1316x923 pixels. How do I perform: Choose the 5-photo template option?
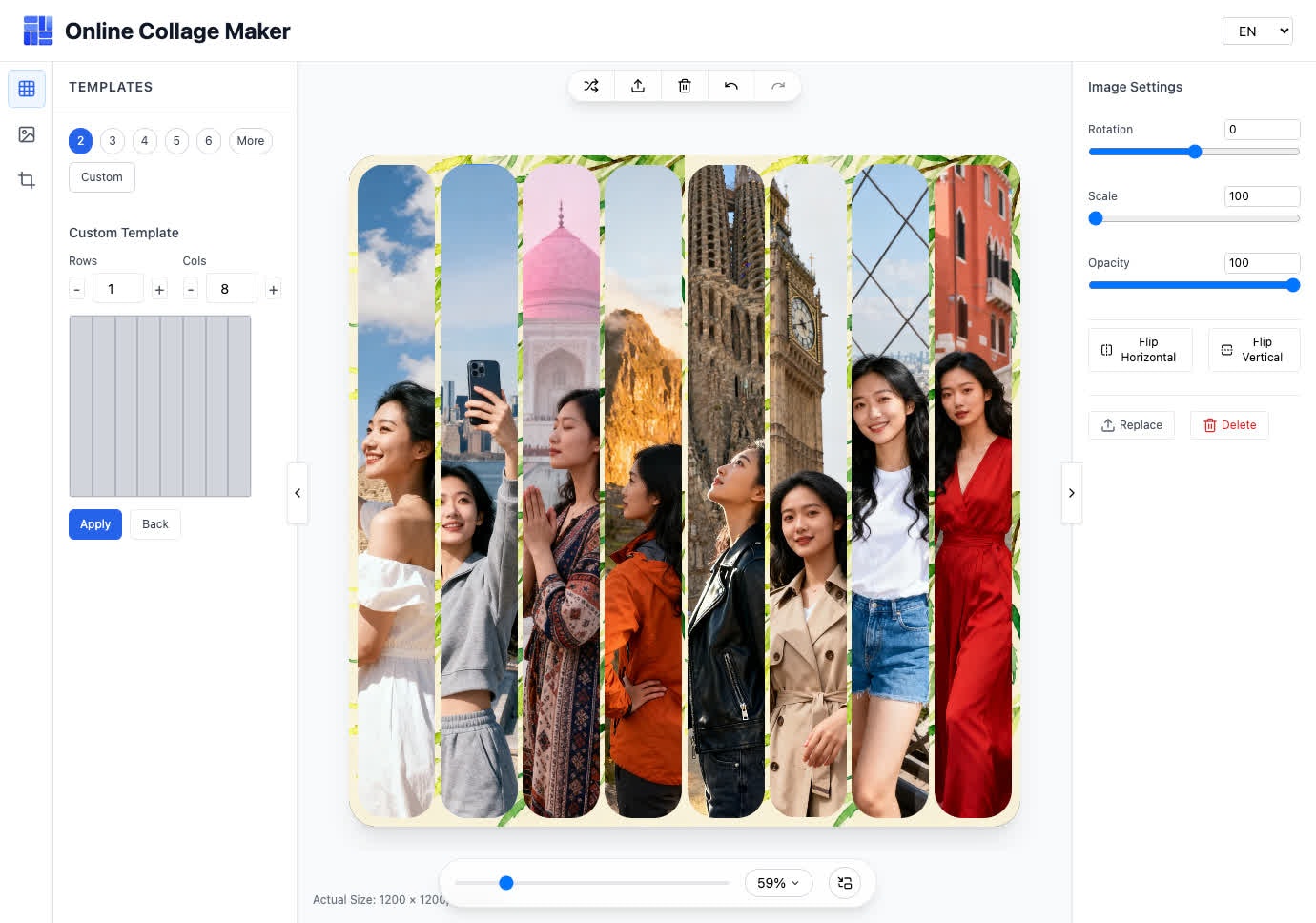point(176,141)
